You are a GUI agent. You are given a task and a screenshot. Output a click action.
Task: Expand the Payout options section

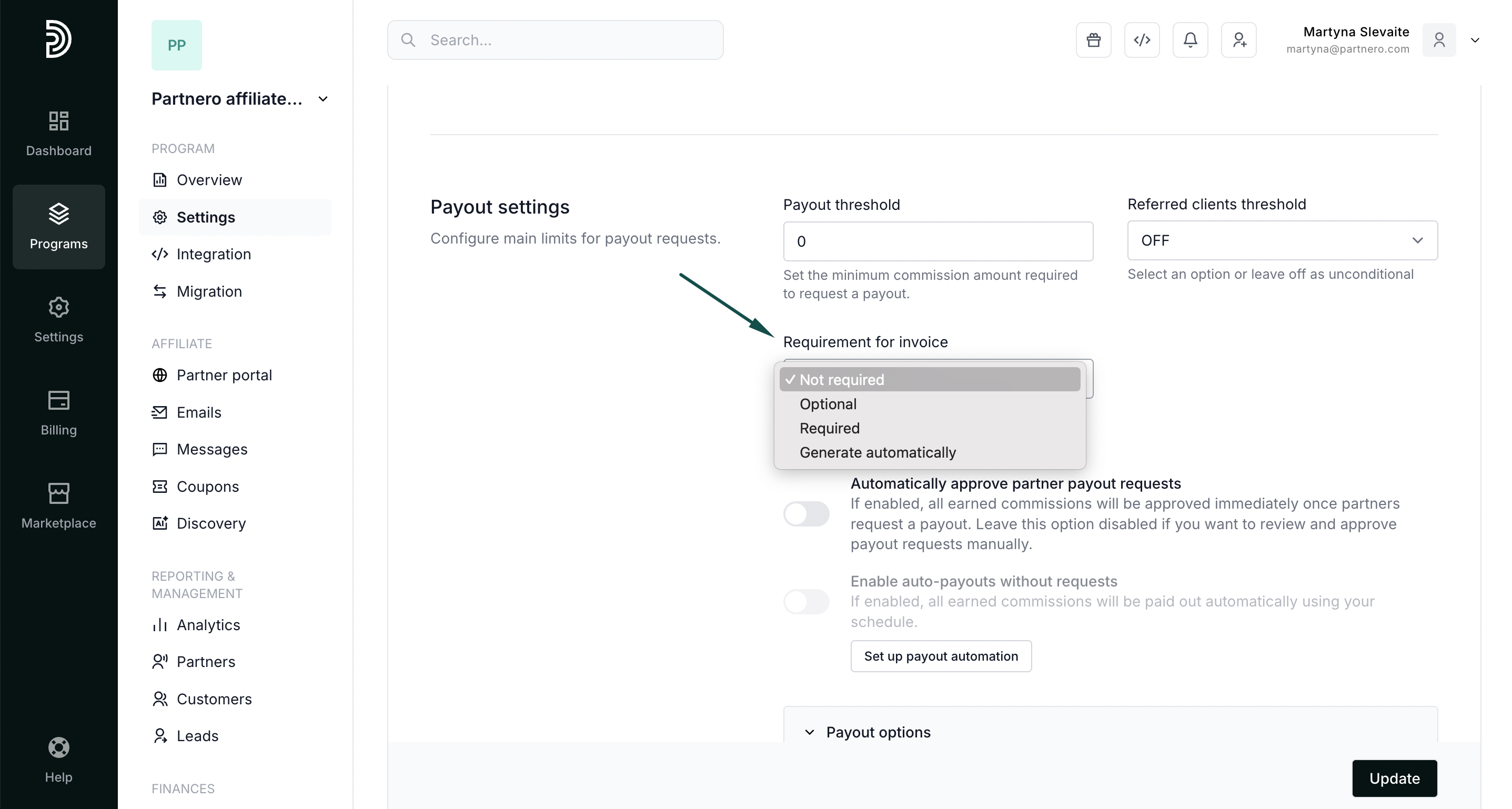(x=878, y=732)
